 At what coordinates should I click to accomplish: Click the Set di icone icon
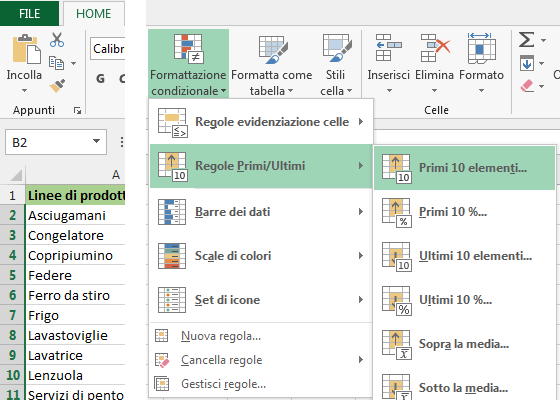coord(172,300)
